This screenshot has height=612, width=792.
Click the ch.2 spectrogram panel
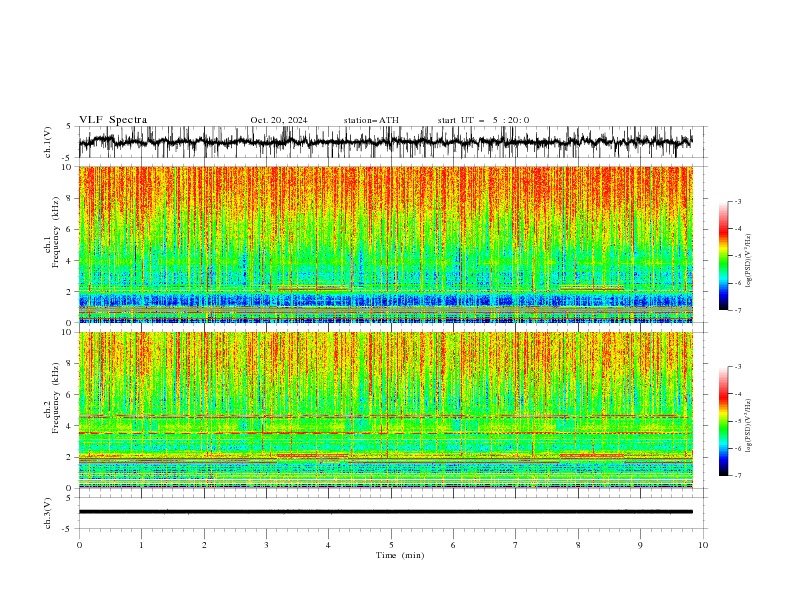coord(386,410)
